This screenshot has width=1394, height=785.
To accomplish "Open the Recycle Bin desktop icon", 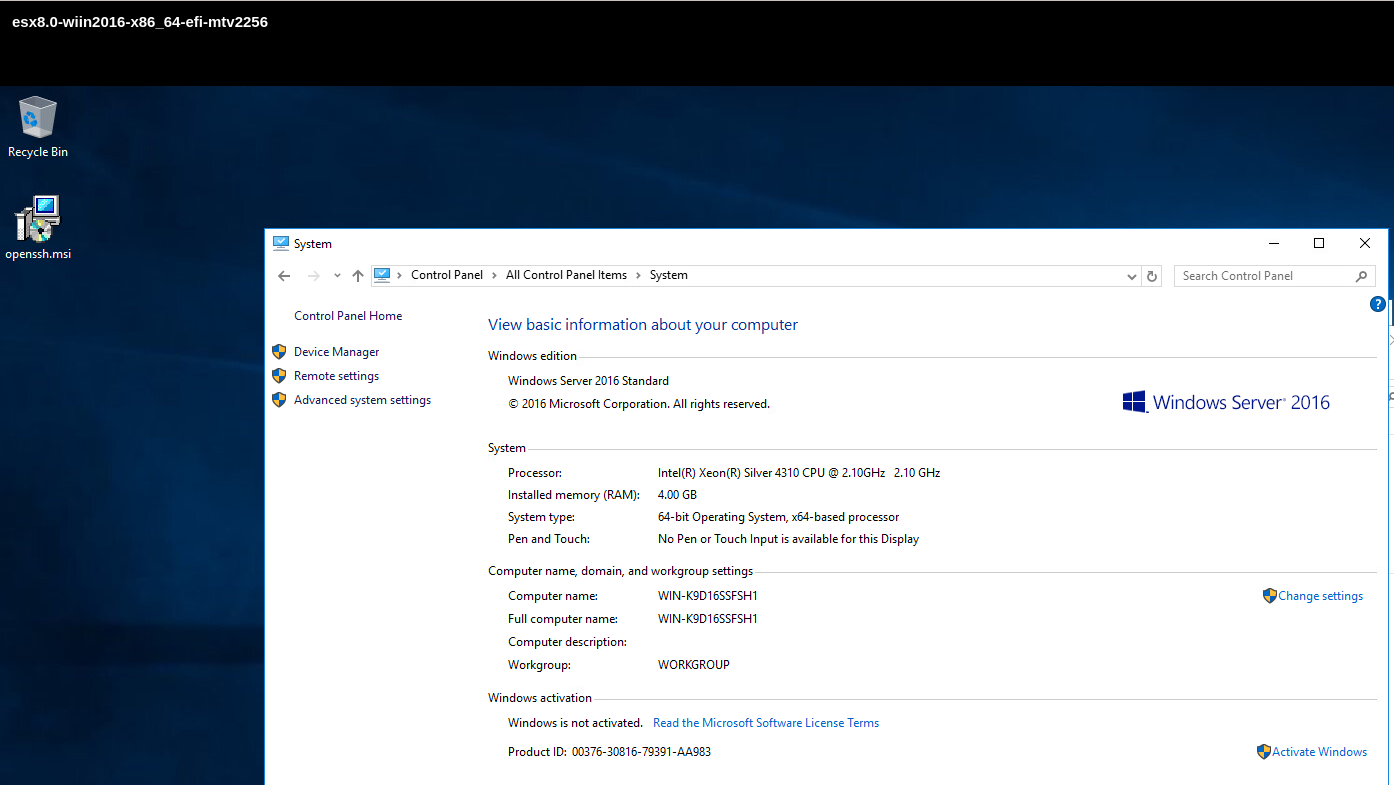I will pyautogui.click(x=38, y=119).
